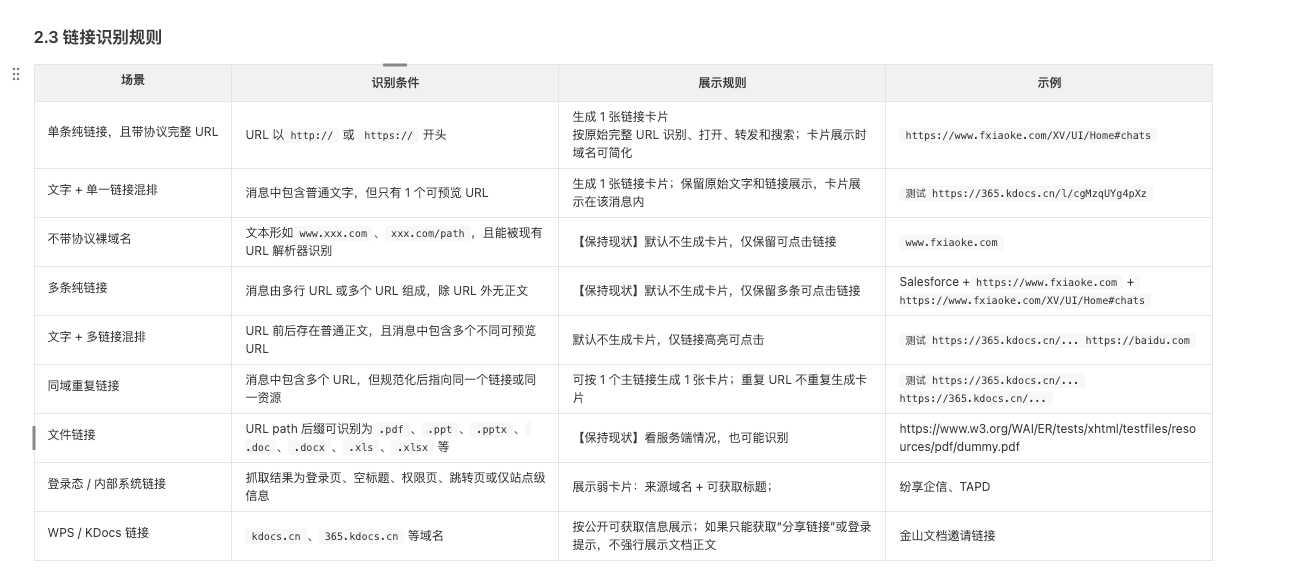Image resolution: width=1312 pixels, height=574 pixels.
Task: Click the example containing https://baidu.com
Action: [1047, 340]
